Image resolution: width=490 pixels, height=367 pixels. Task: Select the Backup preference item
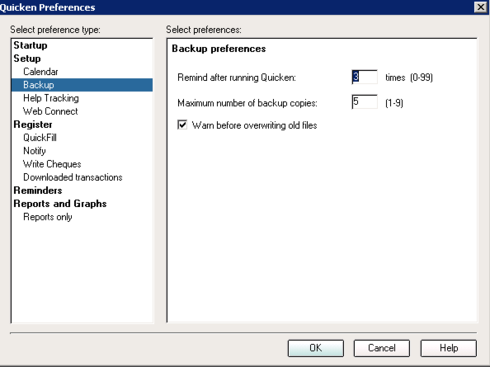coord(82,85)
